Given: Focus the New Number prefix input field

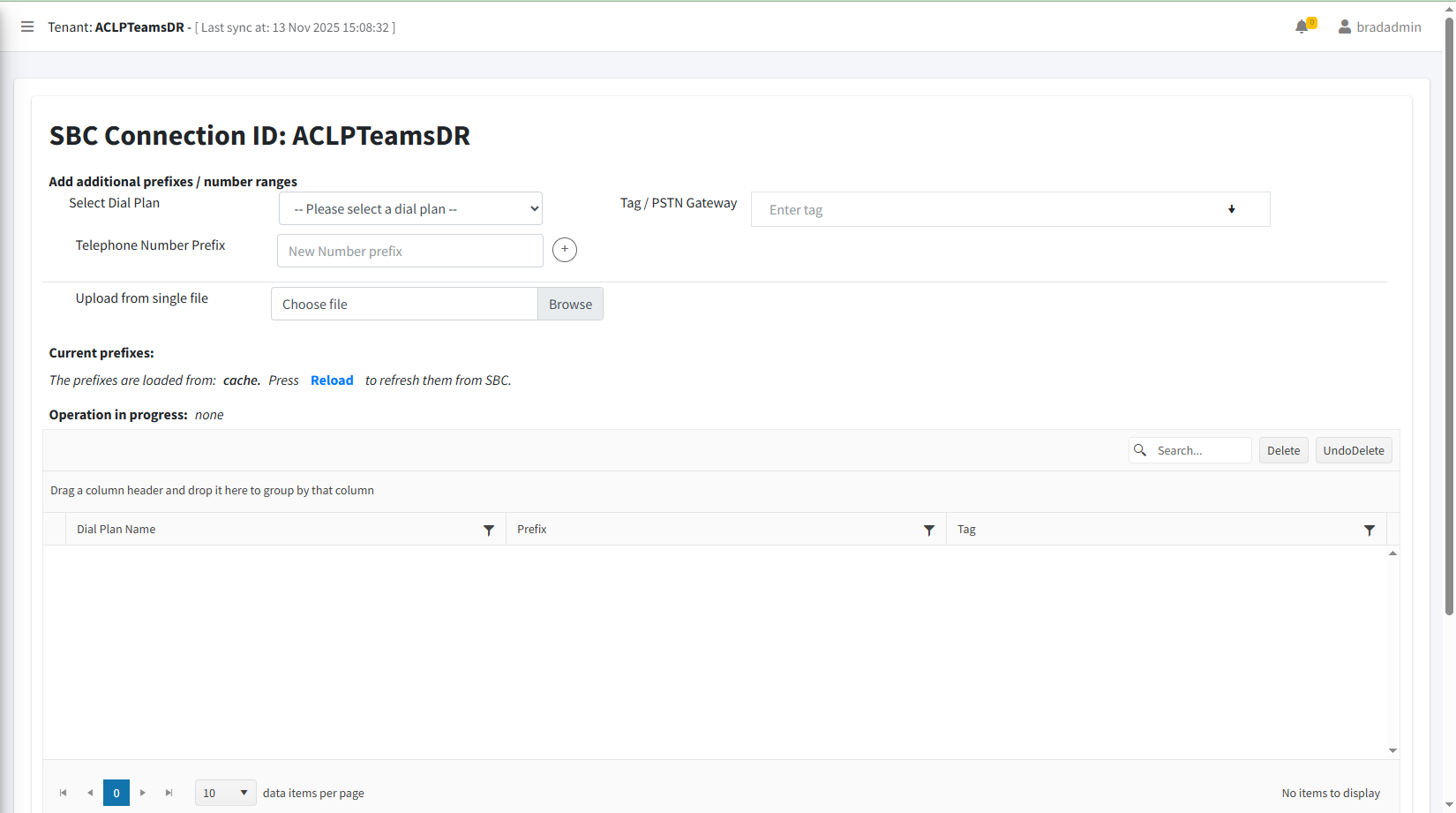Looking at the screenshot, I should coord(410,252).
